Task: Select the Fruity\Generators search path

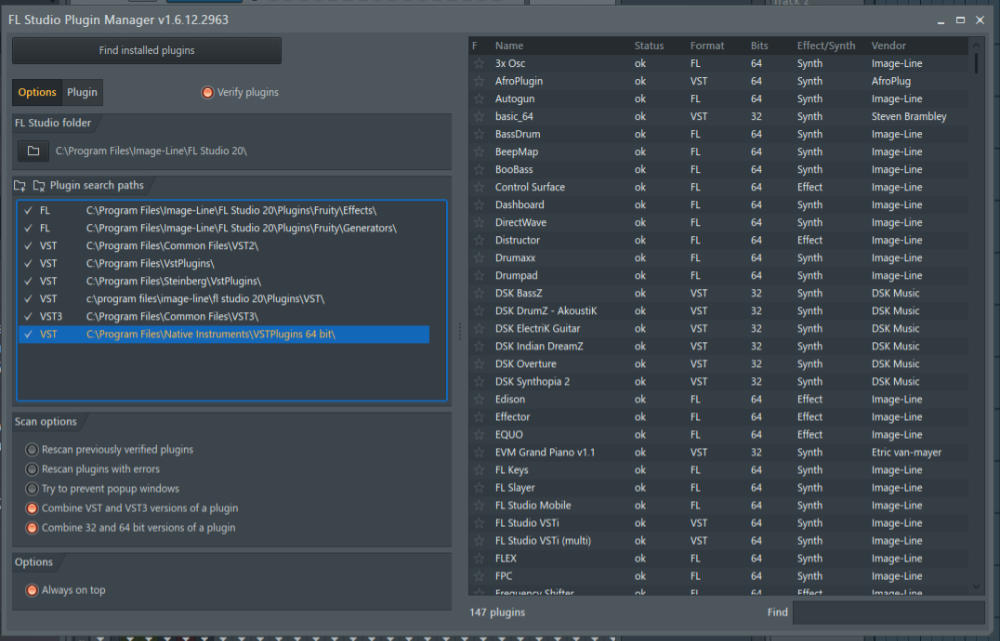Action: pos(224,228)
